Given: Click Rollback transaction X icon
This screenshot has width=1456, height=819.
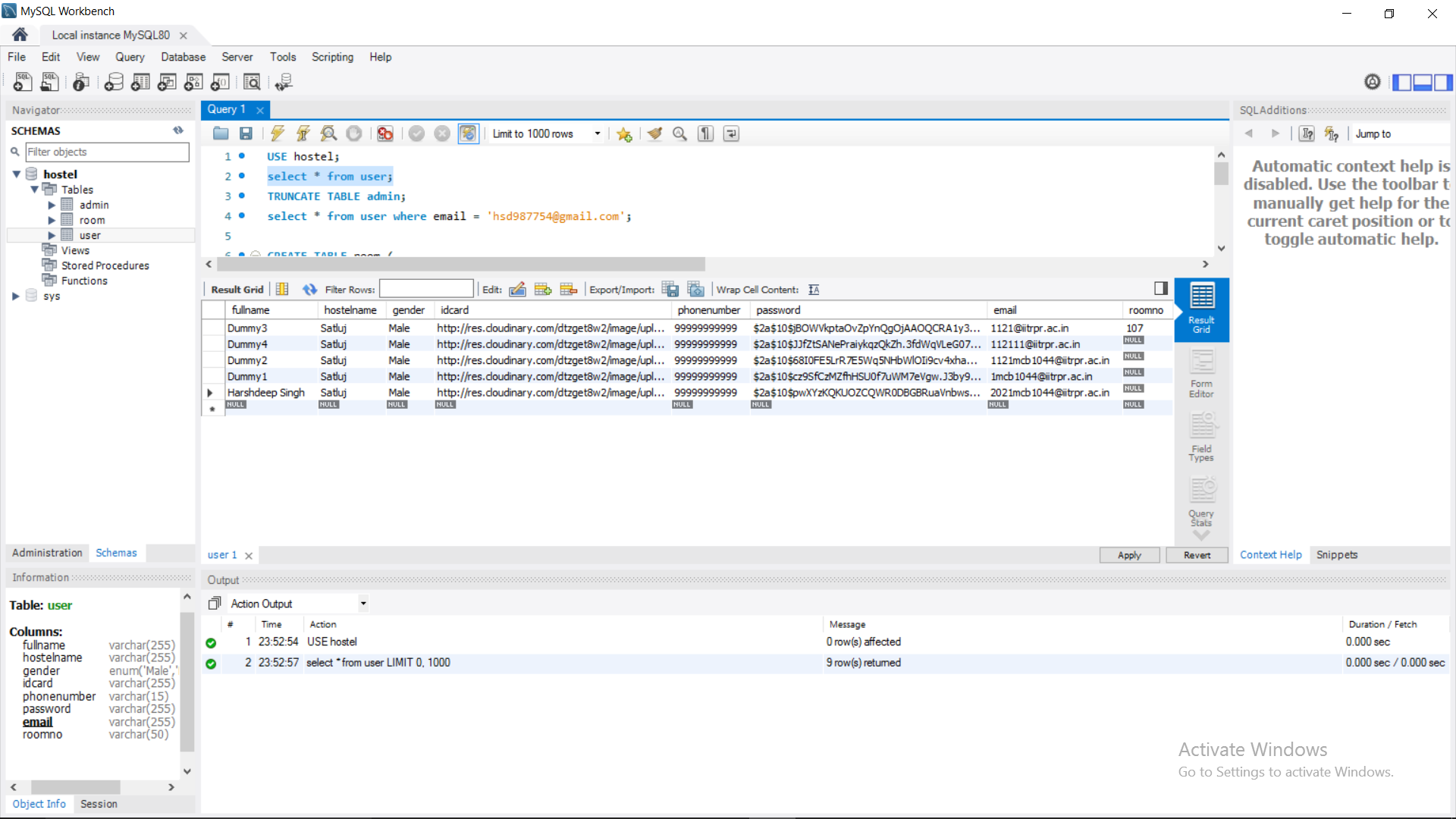Looking at the screenshot, I should (x=442, y=133).
